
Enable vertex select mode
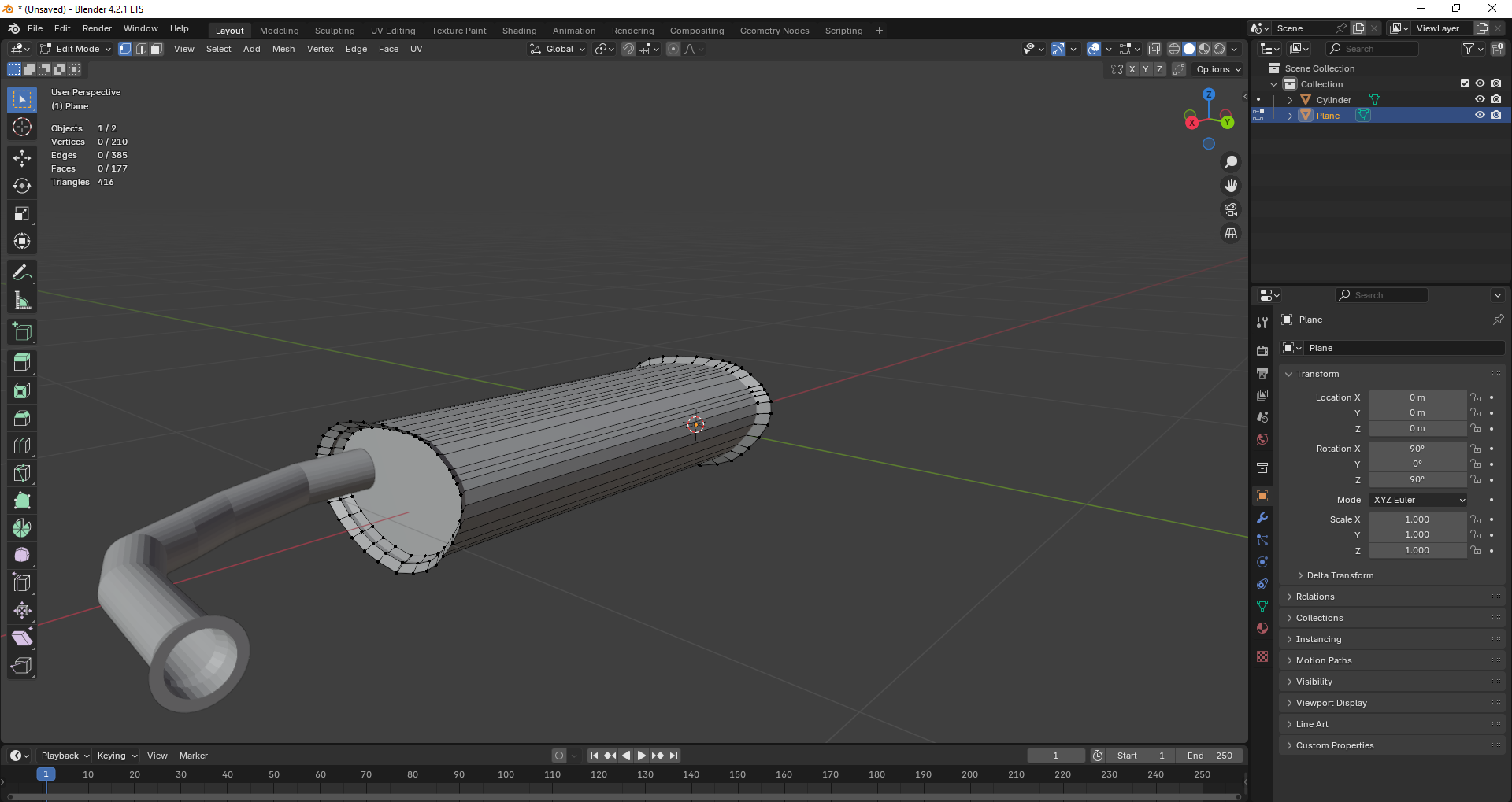pos(125,49)
